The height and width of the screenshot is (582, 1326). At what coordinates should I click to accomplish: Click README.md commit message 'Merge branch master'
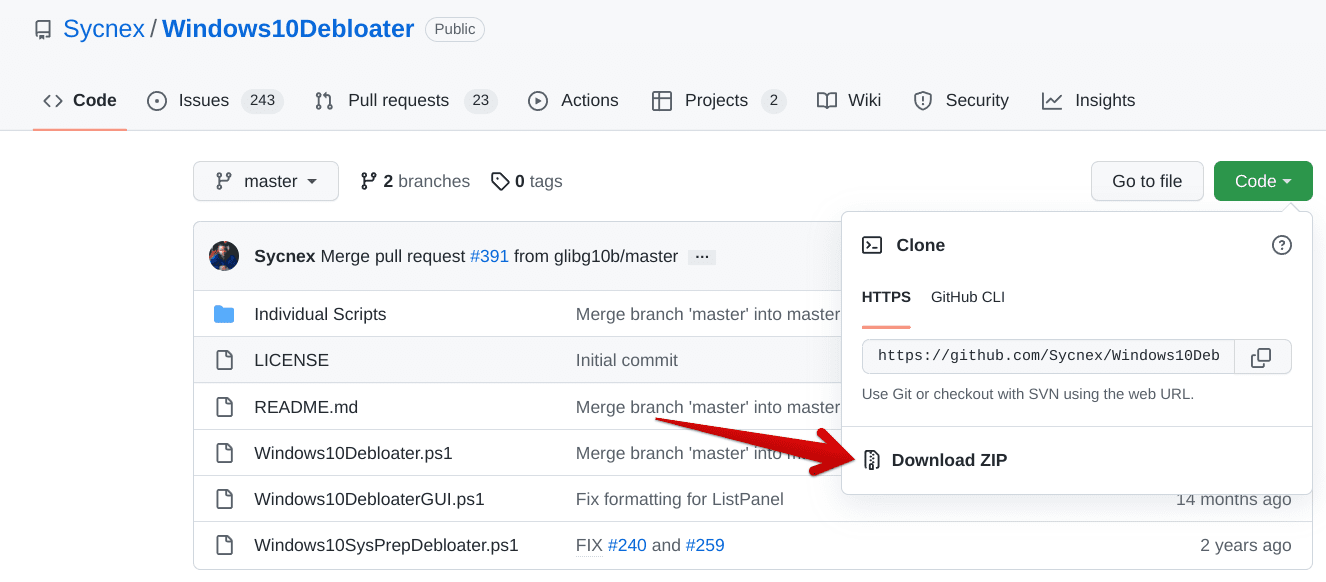707,407
